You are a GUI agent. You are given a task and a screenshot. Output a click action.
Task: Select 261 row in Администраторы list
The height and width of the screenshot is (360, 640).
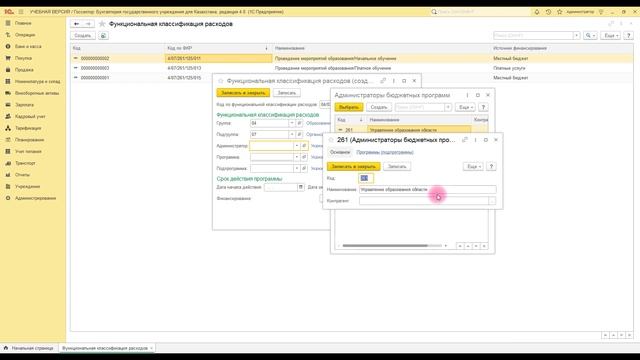[x=411, y=130]
